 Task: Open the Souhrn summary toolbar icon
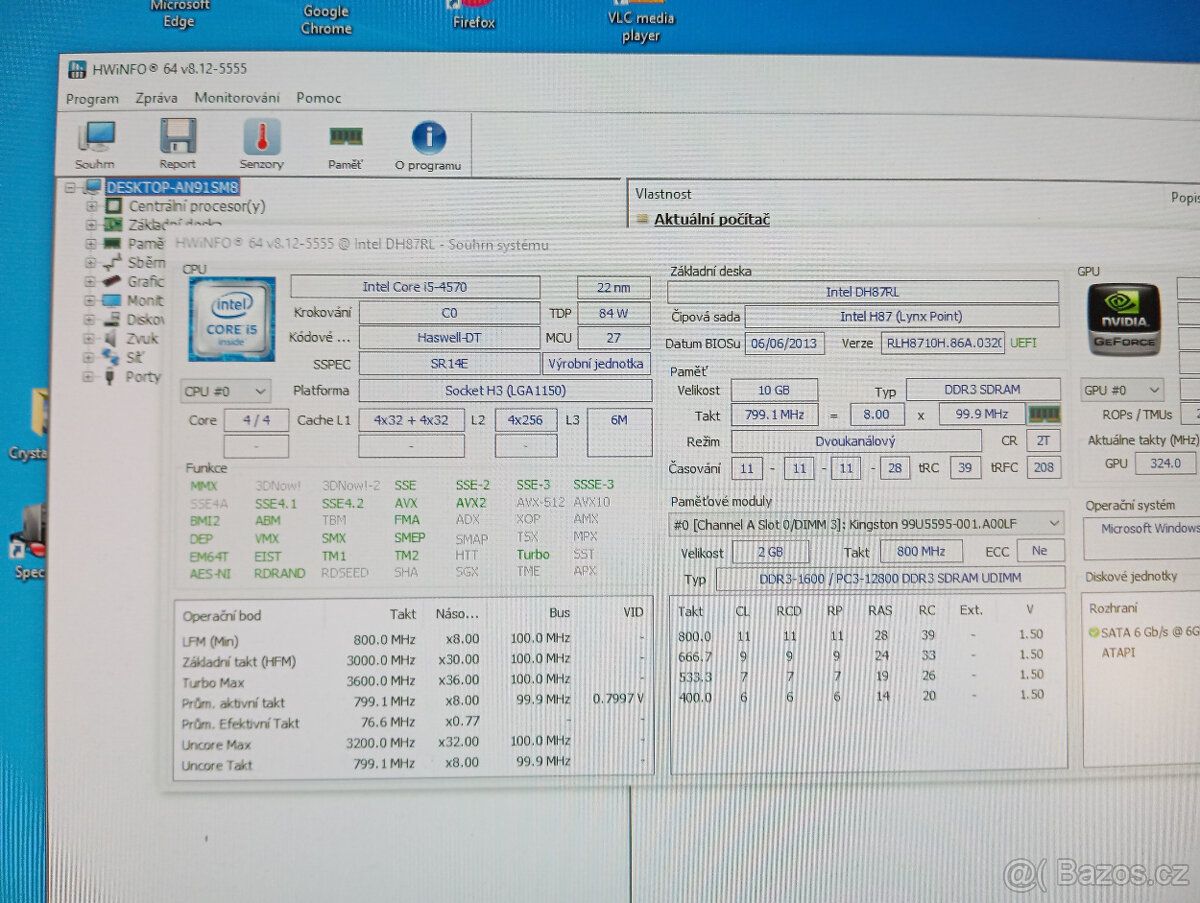point(95,143)
